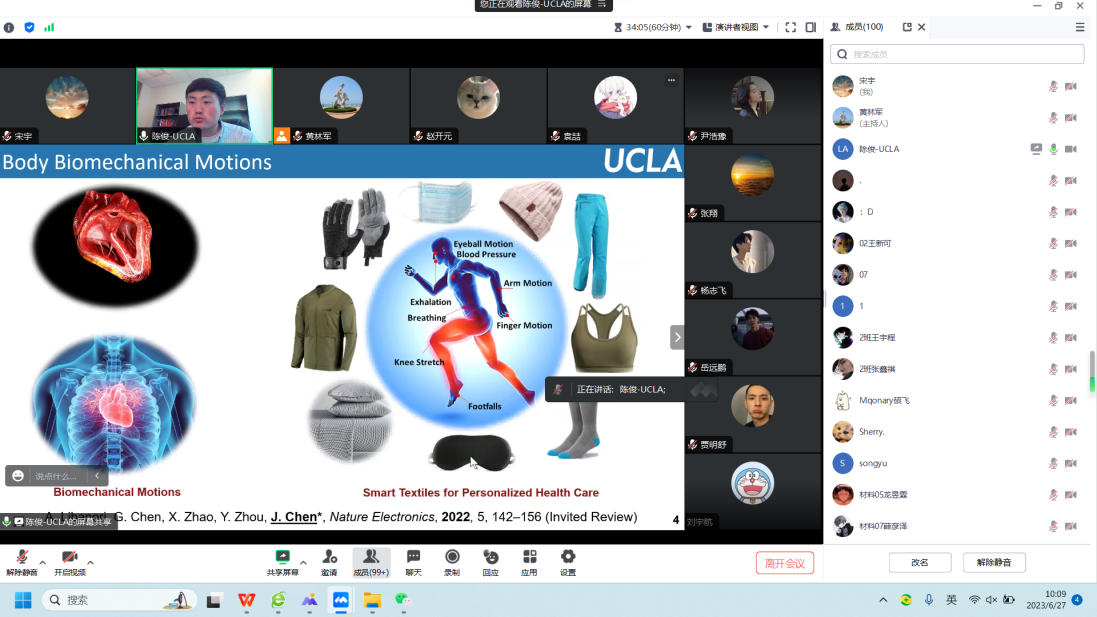Click the 搜索成员 search field

[x=958, y=54]
